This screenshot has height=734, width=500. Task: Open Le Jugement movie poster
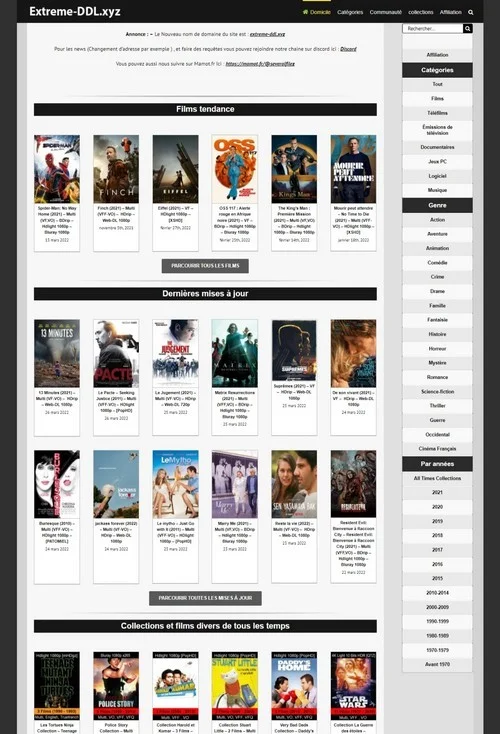[176, 354]
